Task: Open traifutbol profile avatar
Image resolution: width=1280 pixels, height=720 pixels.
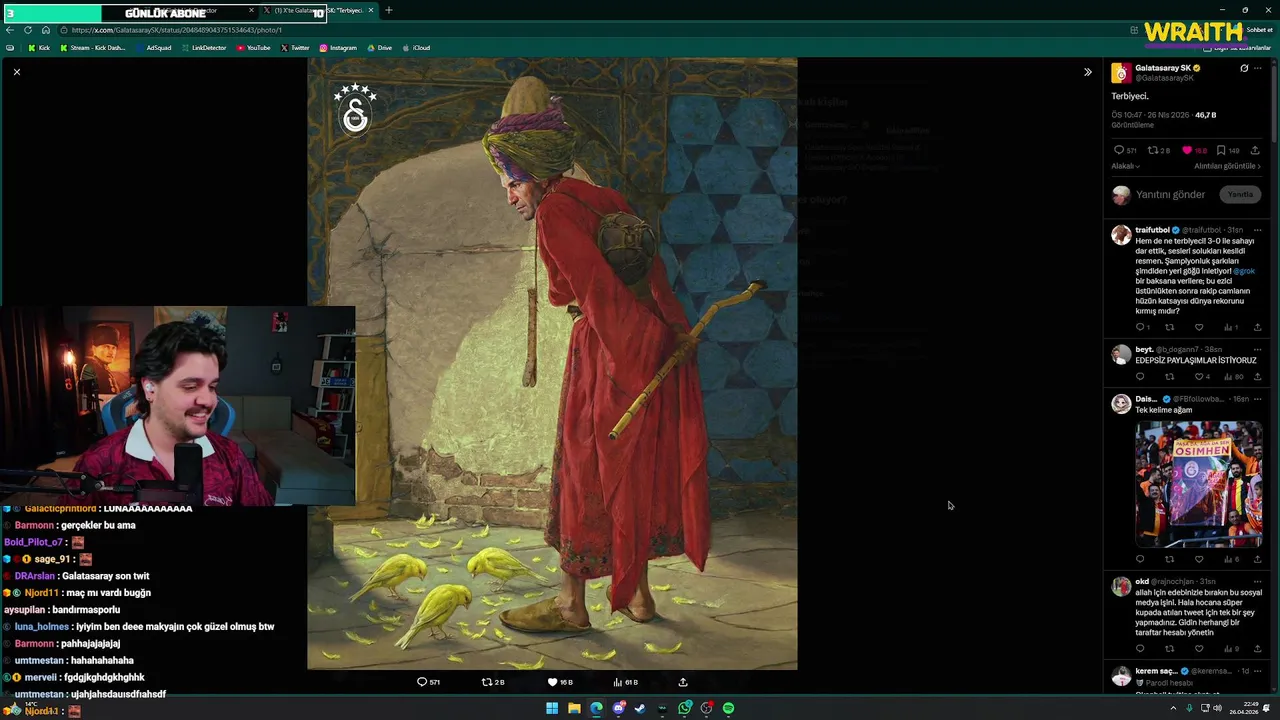Action: [1121, 235]
